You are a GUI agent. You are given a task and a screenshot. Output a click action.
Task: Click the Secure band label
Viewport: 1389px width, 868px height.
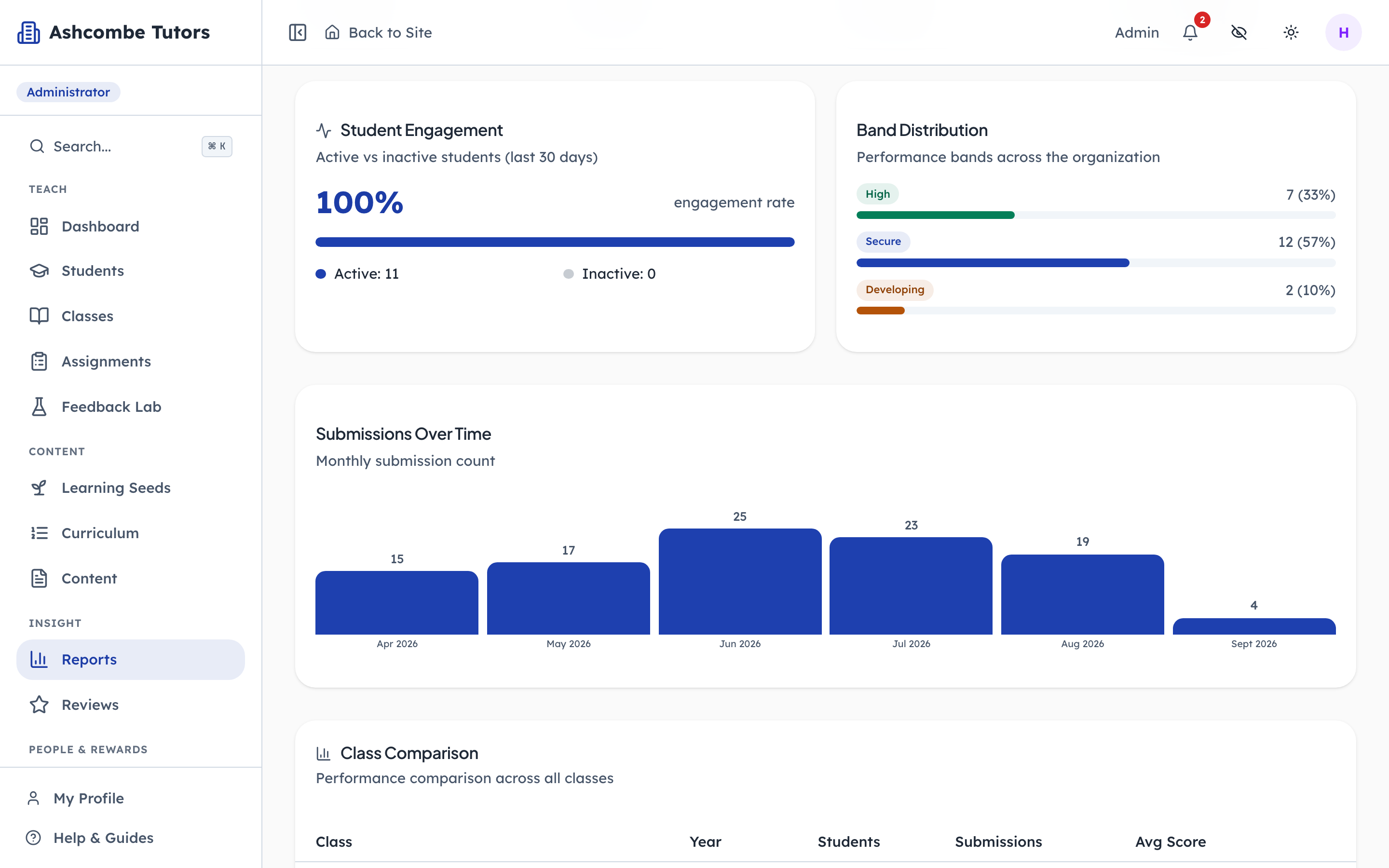click(883, 242)
